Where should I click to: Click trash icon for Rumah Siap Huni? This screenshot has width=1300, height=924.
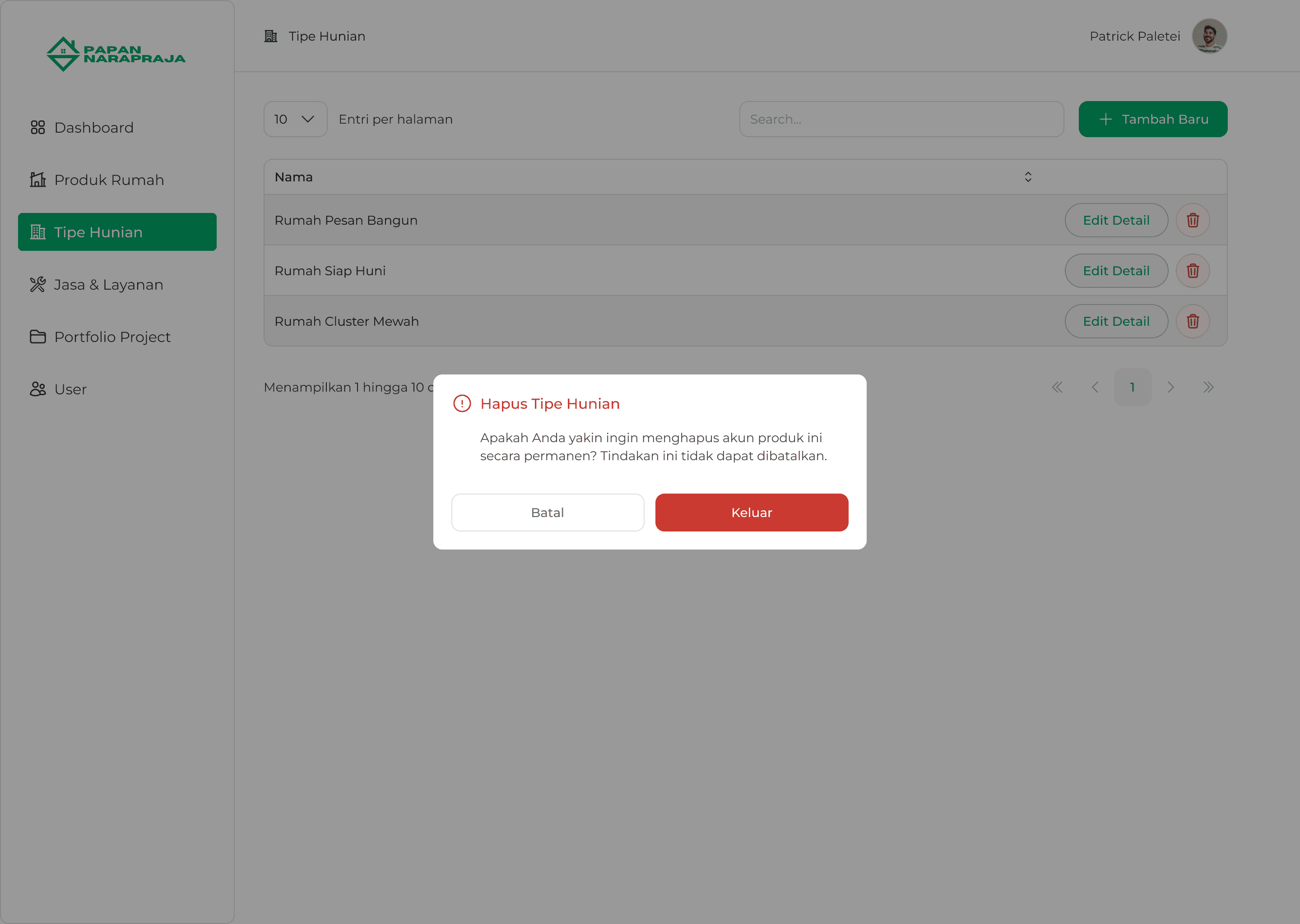coord(1193,271)
